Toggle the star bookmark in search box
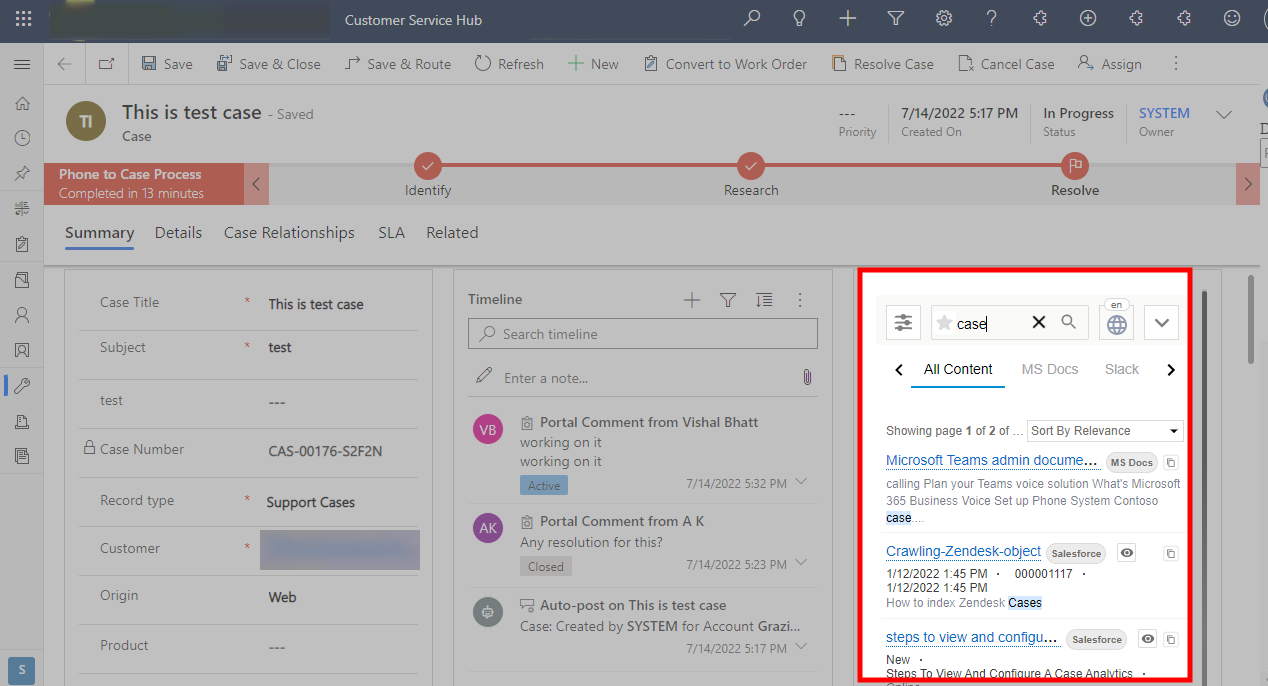This screenshot has height=686, width=1268. pyautogui.click(x=944, y=323)
